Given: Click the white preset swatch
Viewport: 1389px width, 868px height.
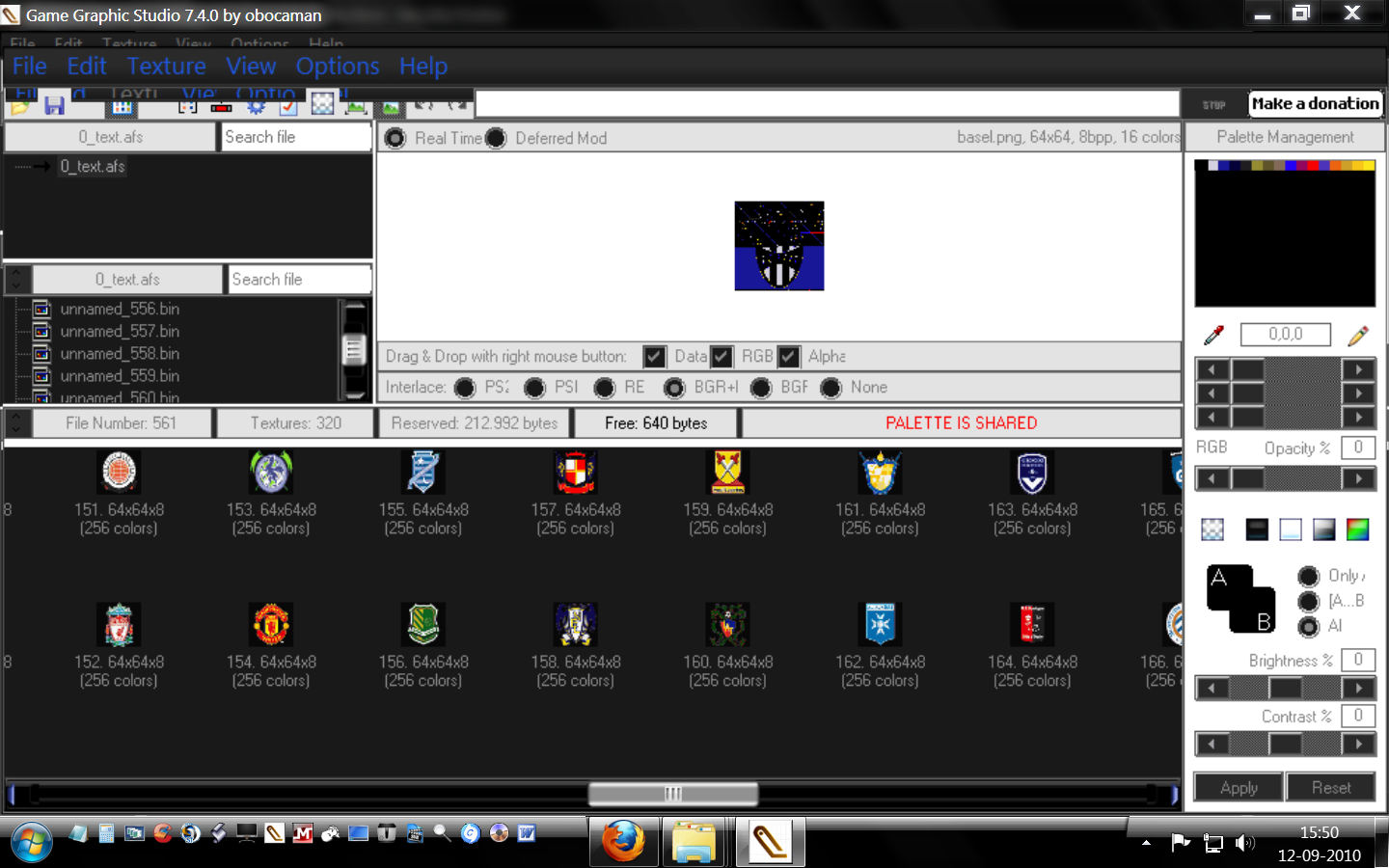Looking at the screenshot, I should [1291, 529].
